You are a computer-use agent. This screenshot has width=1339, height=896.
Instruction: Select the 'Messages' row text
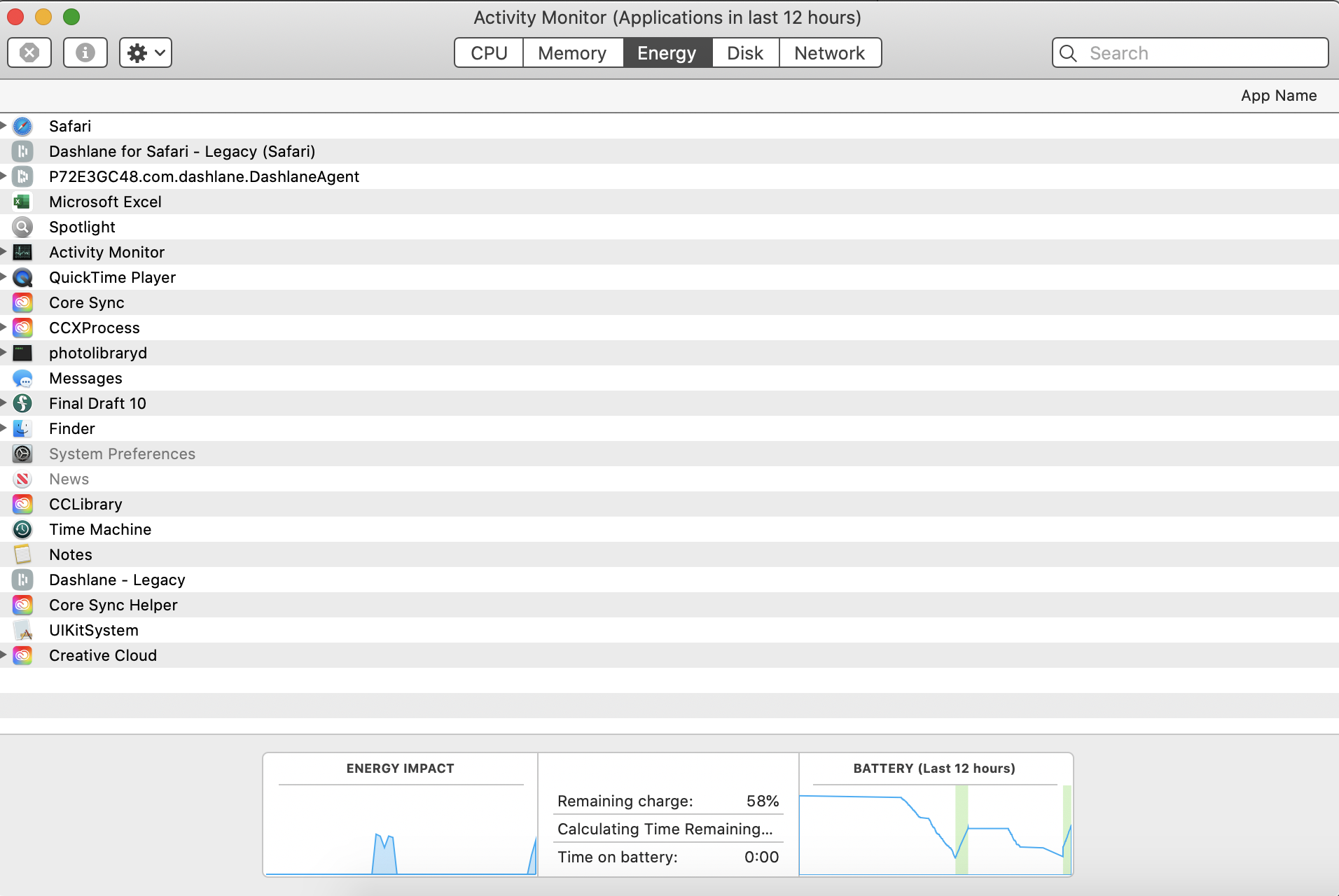click(x=85, y=379)
